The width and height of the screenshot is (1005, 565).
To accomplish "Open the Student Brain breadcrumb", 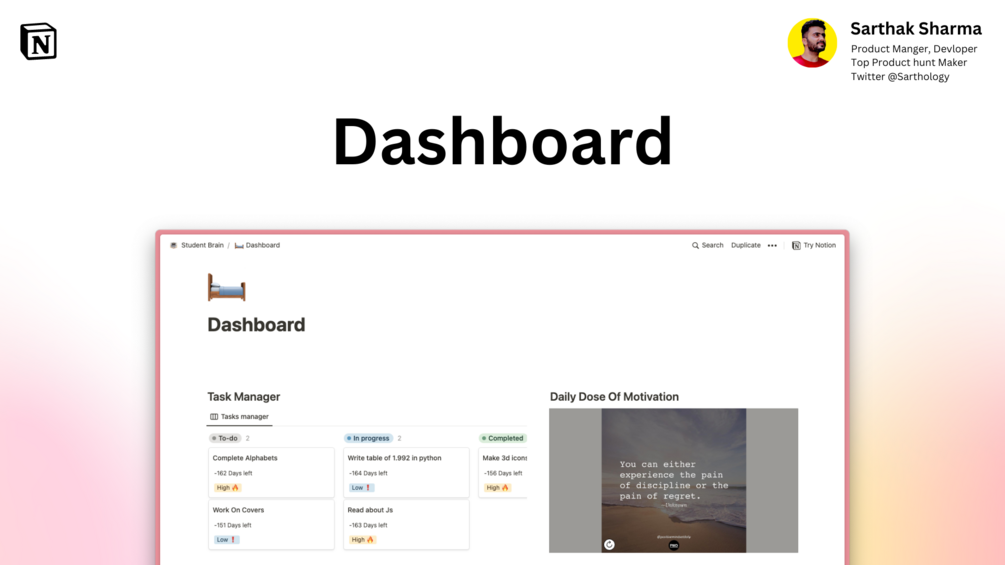I will pyautogui.click(x=197, y=245).
